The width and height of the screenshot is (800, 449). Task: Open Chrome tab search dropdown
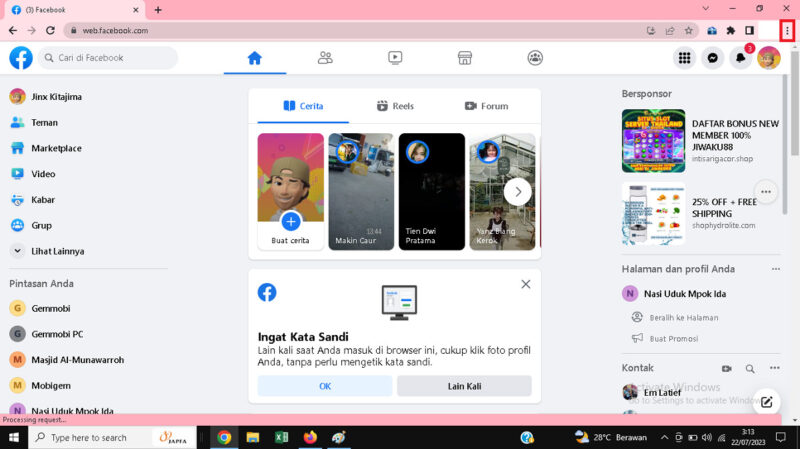point(706,9)
